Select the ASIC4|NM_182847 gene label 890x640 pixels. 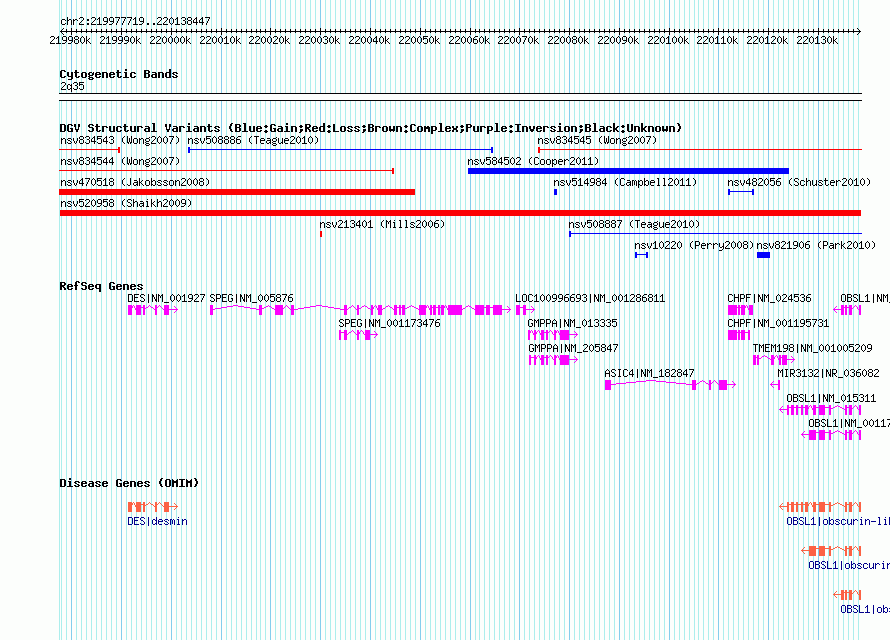pos(649,373)
